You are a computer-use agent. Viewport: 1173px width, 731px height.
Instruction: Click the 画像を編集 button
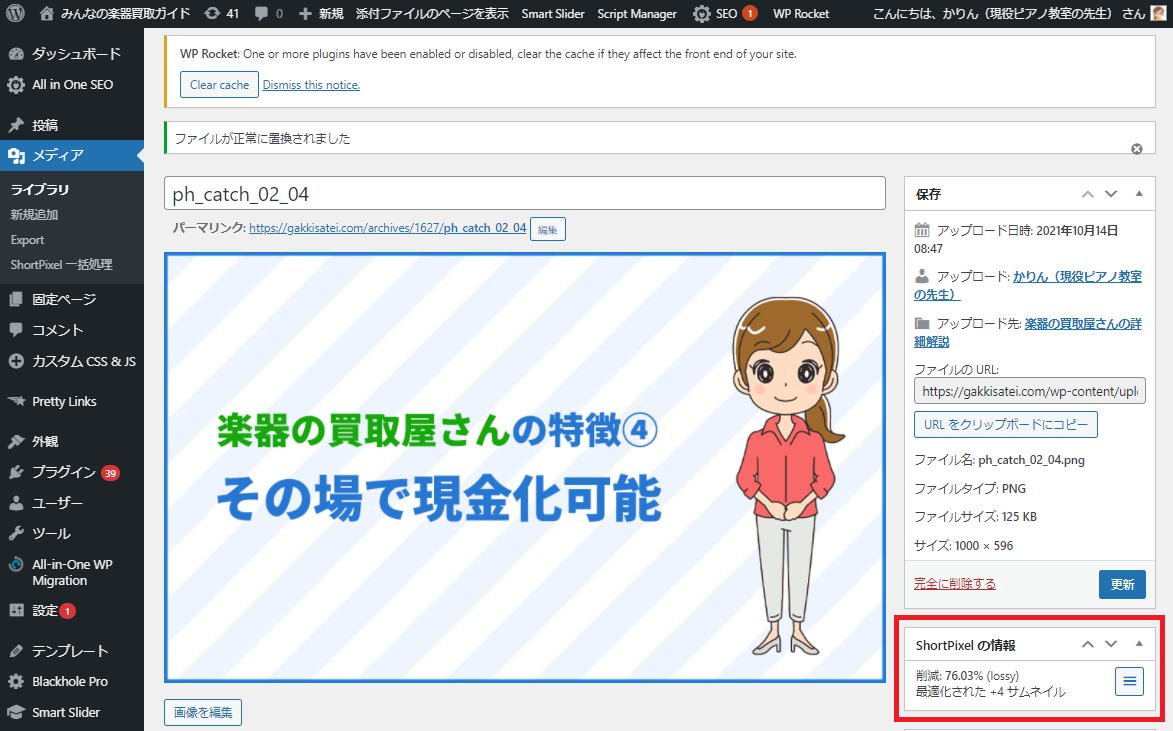(x=203, y=713)
